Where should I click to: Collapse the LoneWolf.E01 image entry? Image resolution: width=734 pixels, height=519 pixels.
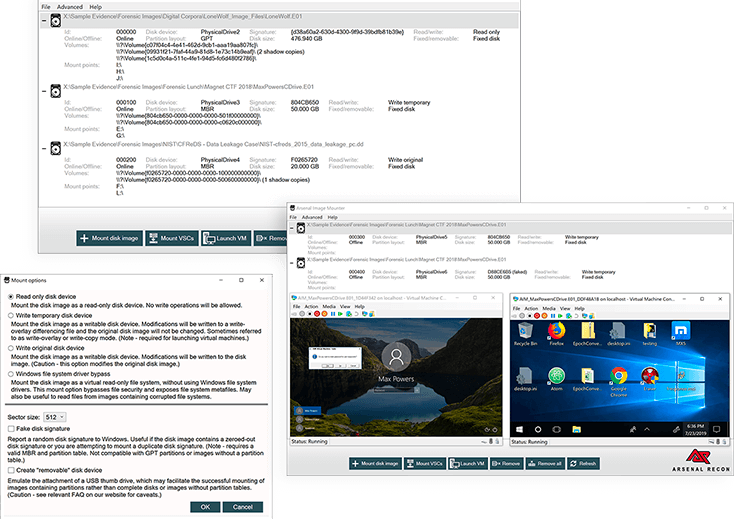click(x=44, y=21)
